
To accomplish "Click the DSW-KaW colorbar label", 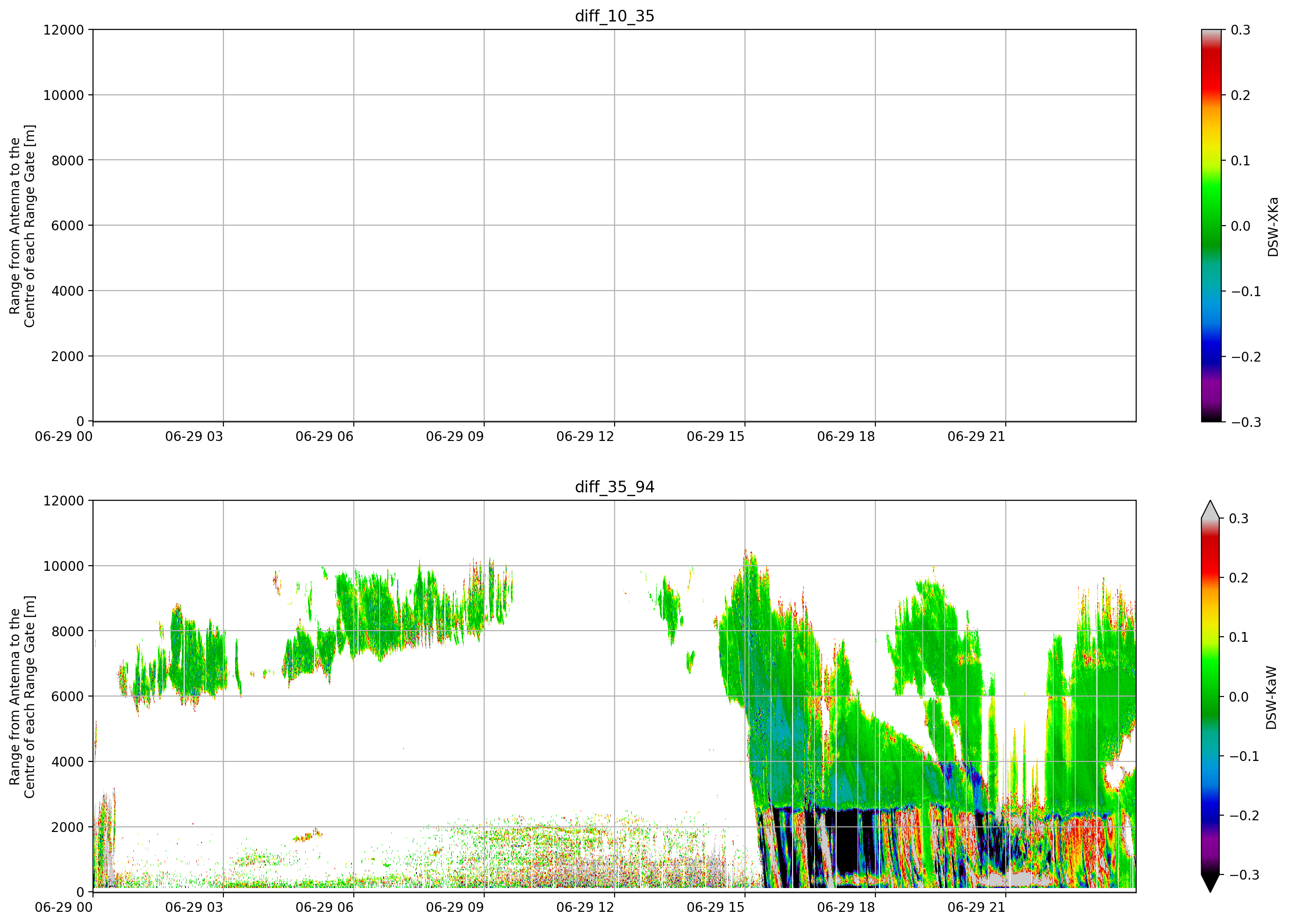I will coord(1271,697).
